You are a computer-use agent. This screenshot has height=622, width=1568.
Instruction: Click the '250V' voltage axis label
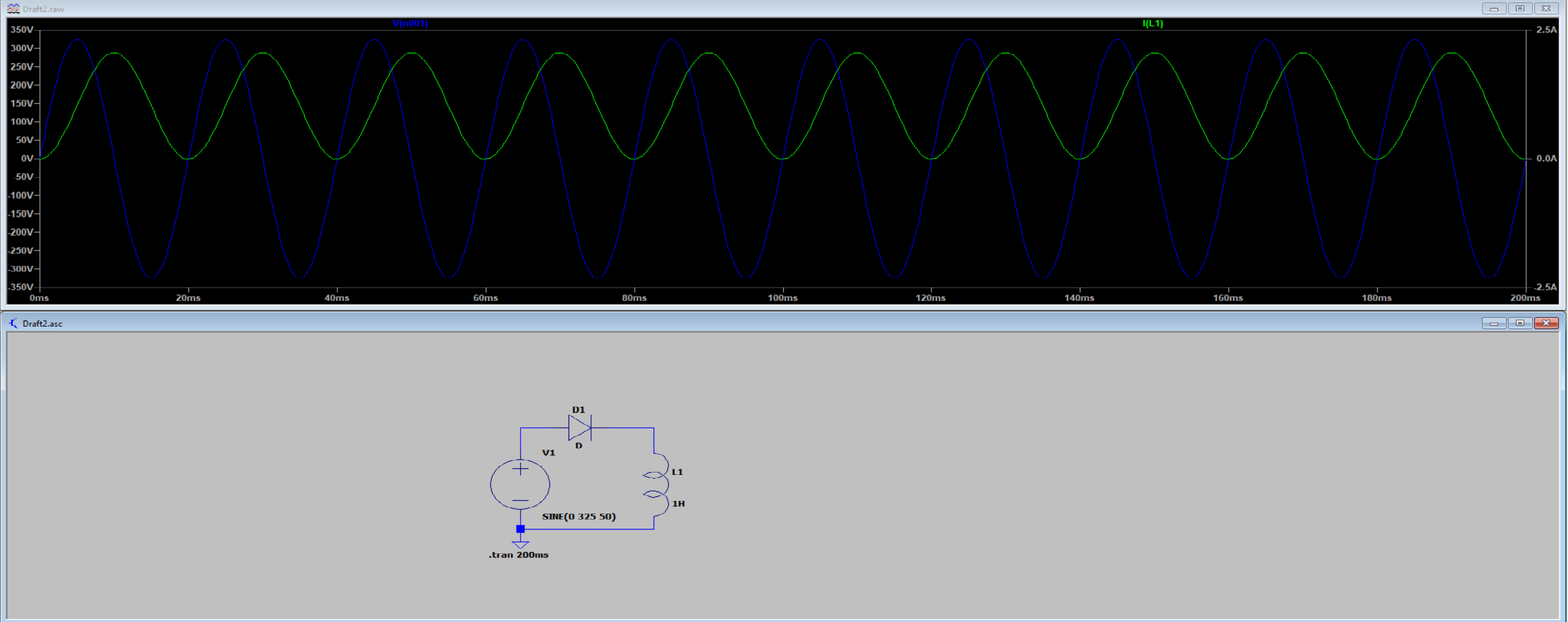click(x=22, y=66)
